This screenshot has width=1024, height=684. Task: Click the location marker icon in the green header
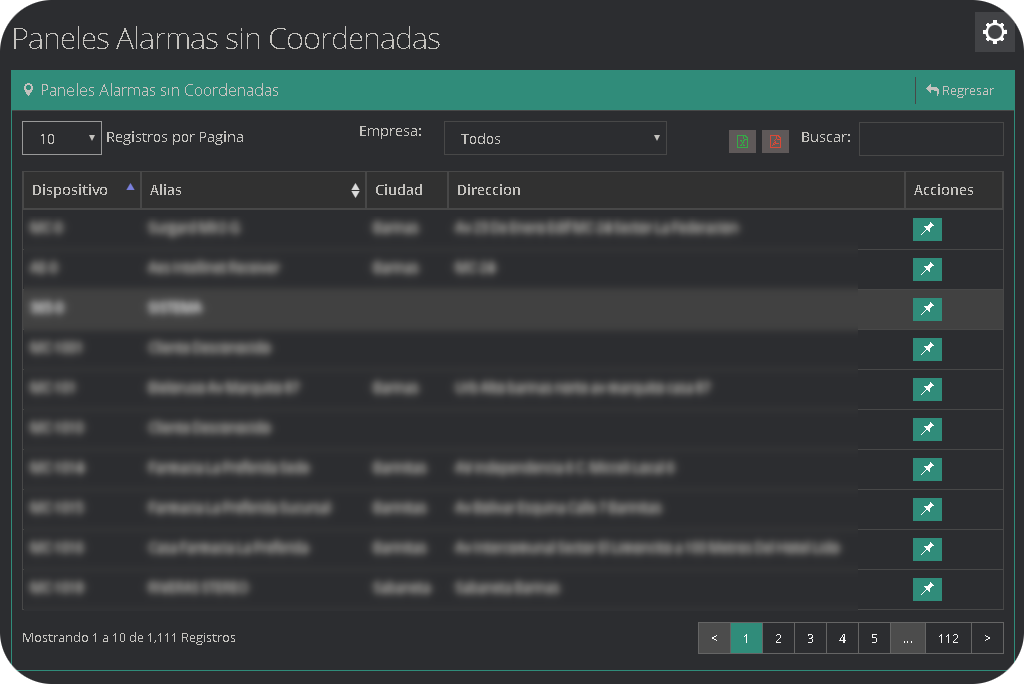click(28, 90)
